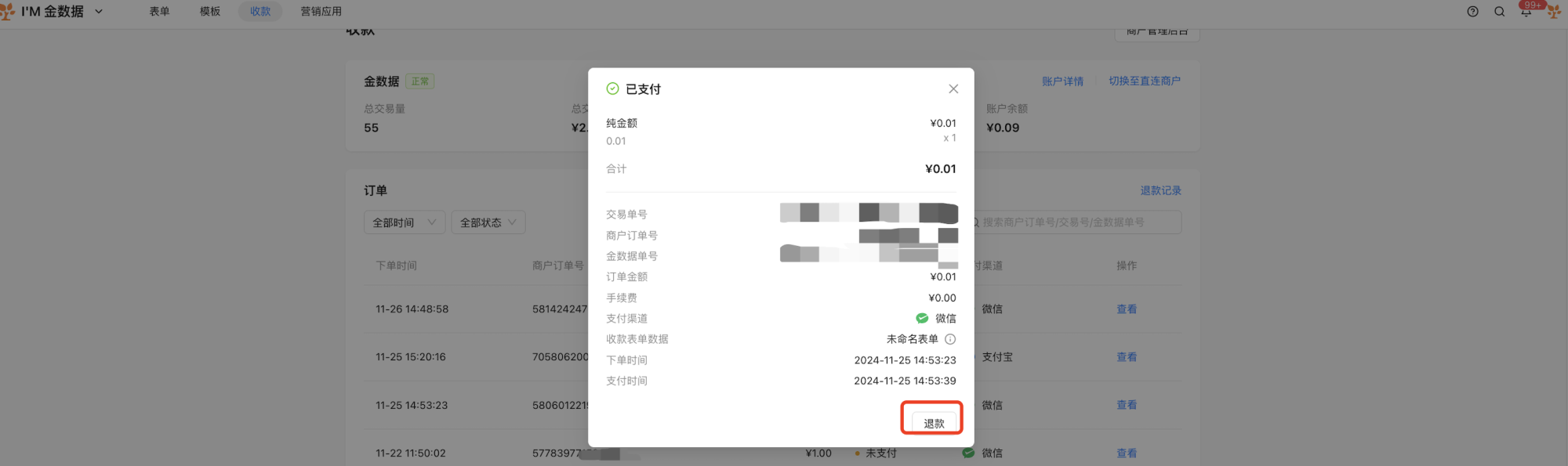Switch to the 营销应用 tab
Viewport: 1568px width, 466px height.
point(321,12)
